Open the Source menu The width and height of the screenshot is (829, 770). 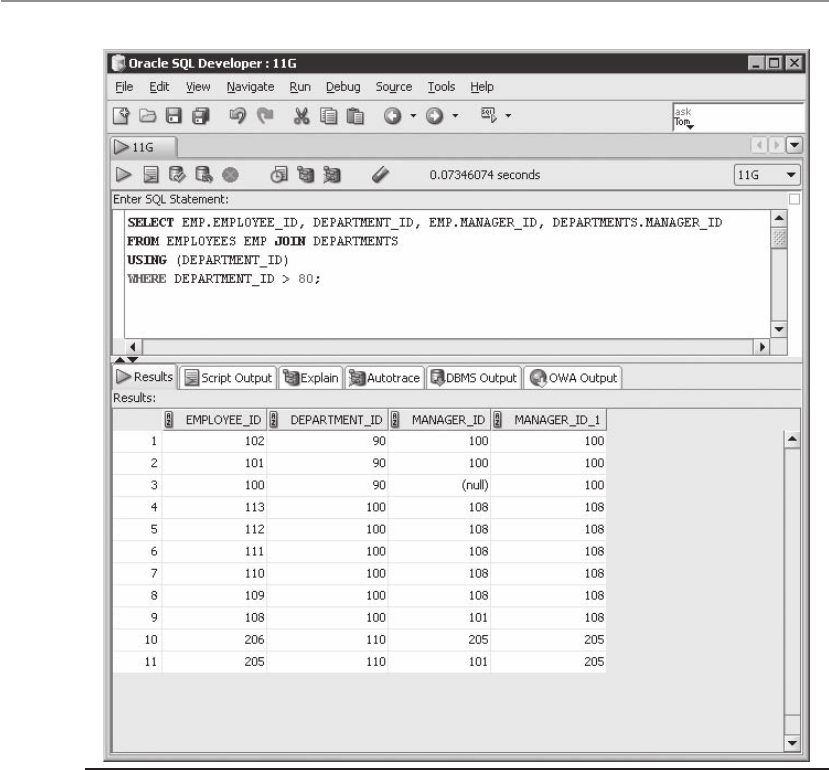(x=393, y=87)
